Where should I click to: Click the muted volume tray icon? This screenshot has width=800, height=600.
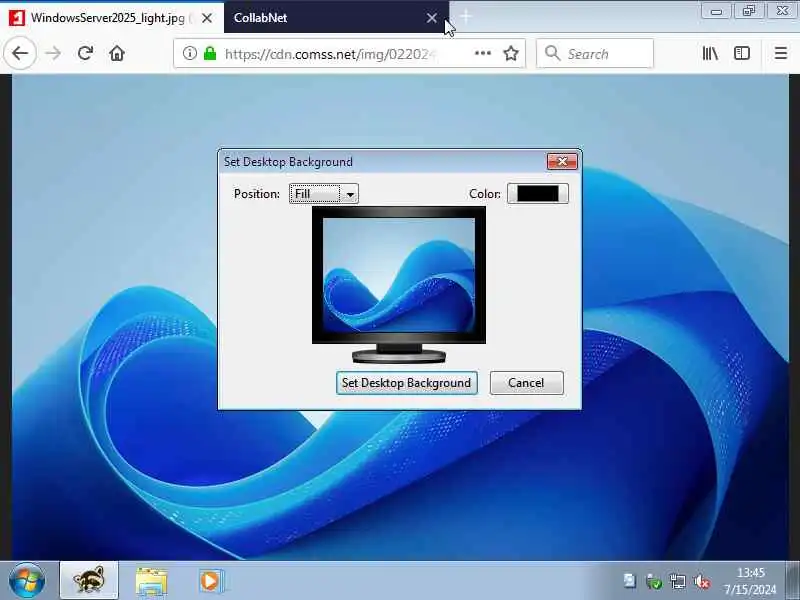pyautogui.click(x=702, y=581)
